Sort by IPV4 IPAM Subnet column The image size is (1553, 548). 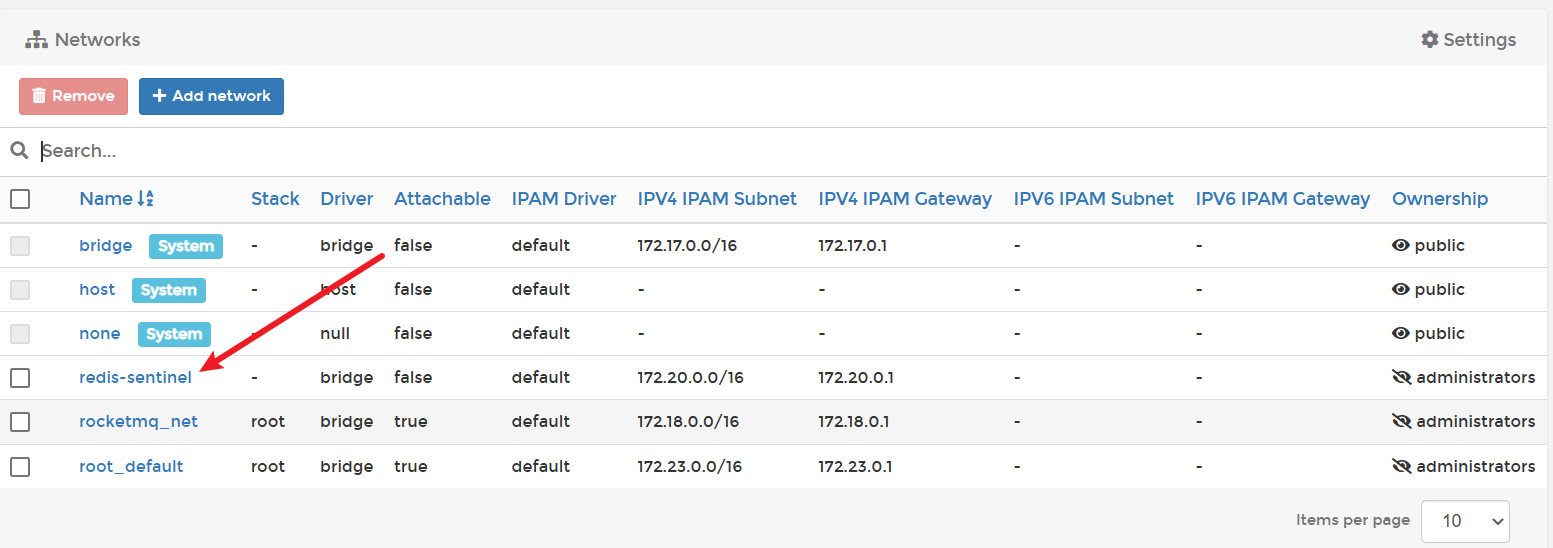click(716, 199)
